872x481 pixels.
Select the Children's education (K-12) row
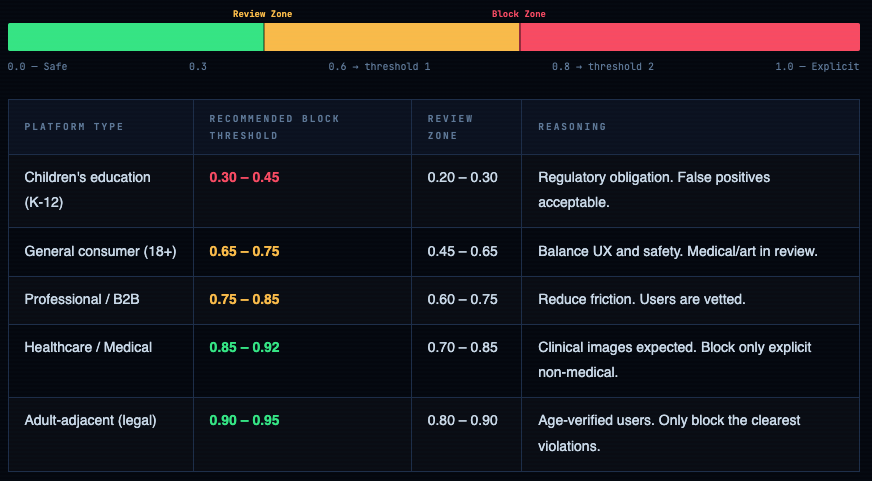click(x=87, y=190)
